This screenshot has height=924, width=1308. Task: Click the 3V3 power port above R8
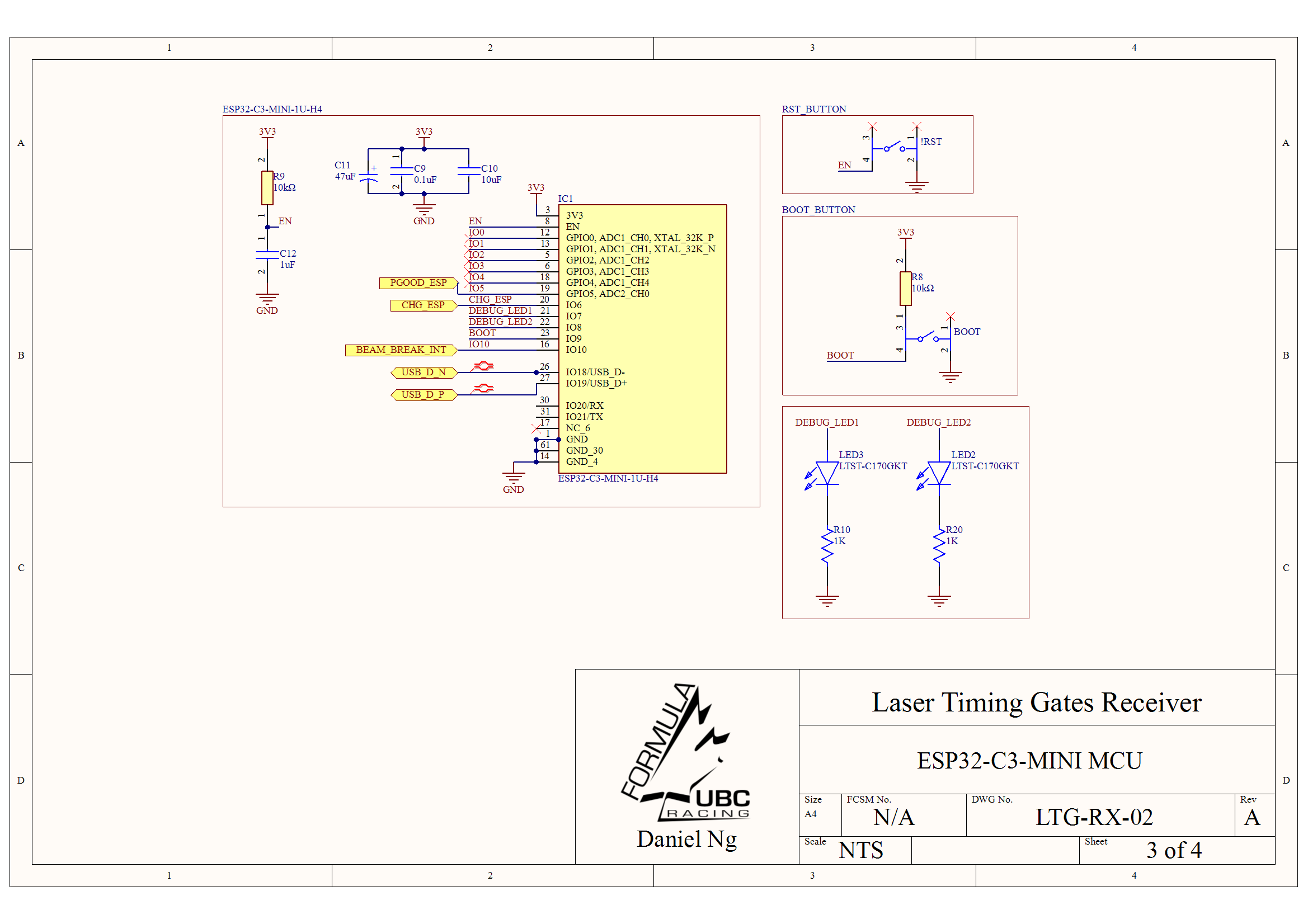tap(906, 233)
